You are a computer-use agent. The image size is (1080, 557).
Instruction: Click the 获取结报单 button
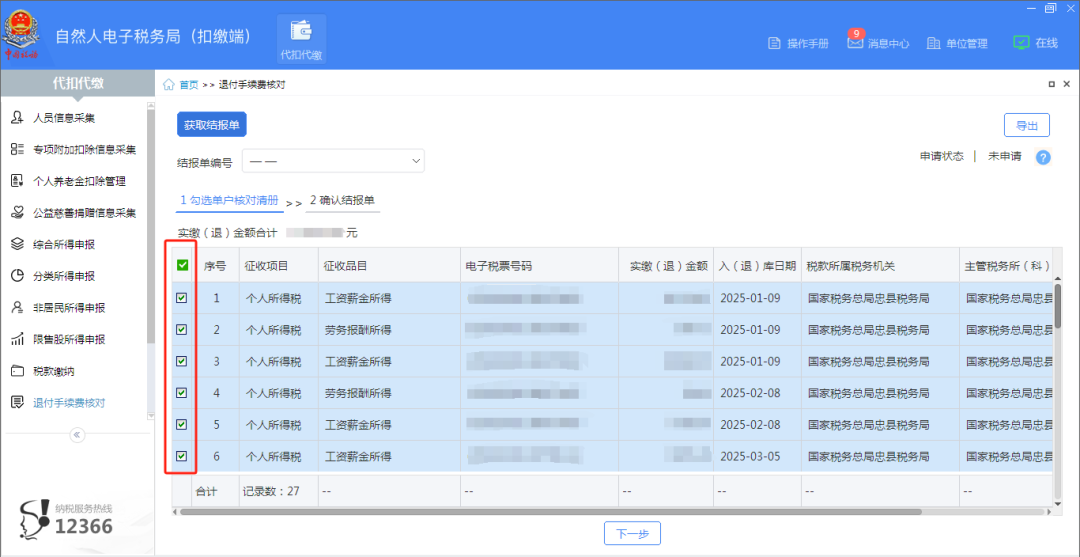[211, 125]
